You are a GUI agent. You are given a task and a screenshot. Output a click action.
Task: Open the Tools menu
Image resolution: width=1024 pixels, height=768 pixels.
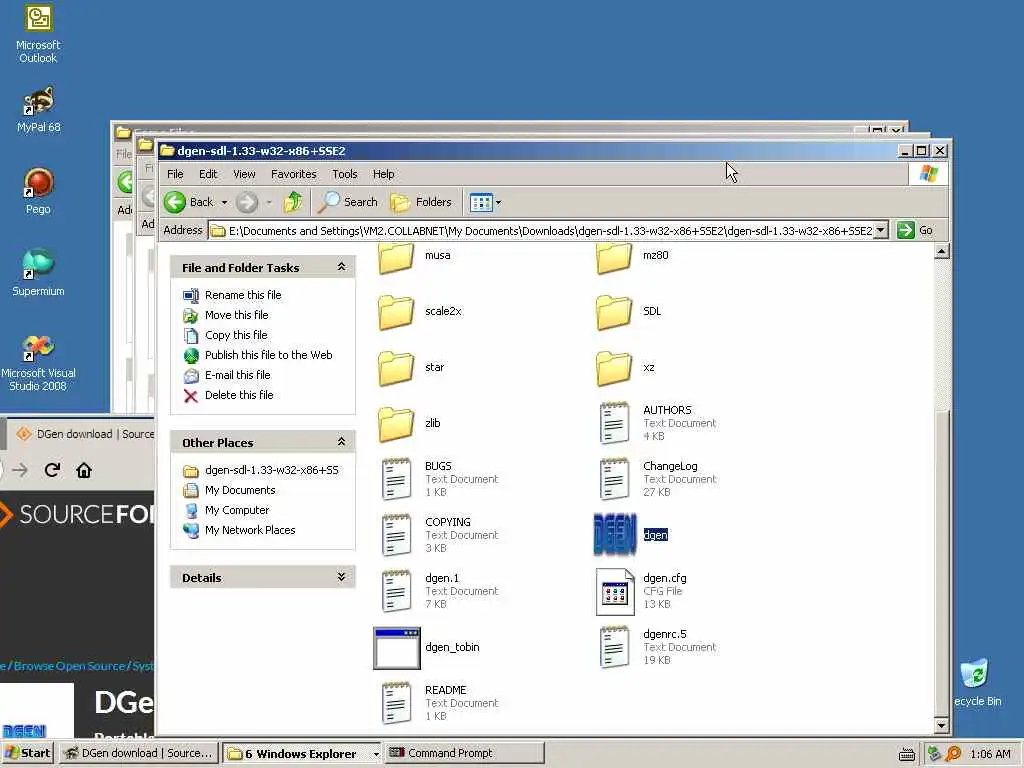tap(344, 174)
